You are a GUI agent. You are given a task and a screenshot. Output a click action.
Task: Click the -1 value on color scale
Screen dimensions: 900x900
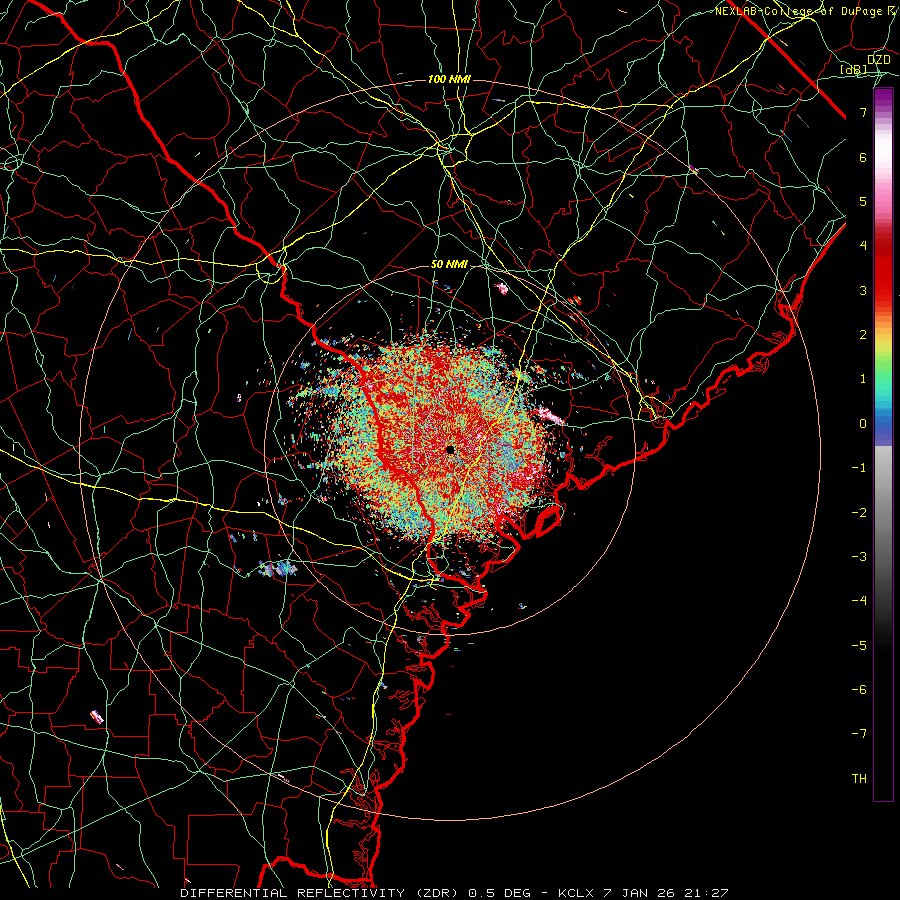(859, 468)
